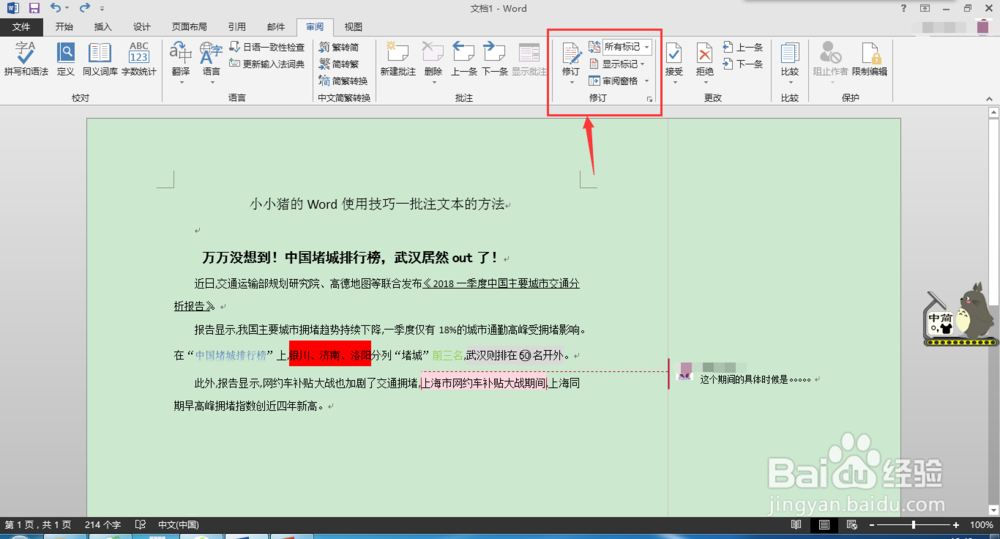Image resolution: width=1000 pixels, height=539 pixels.
Task: Convert Traditional to Simplified (繁转简)
Action: tap(339, 47)
